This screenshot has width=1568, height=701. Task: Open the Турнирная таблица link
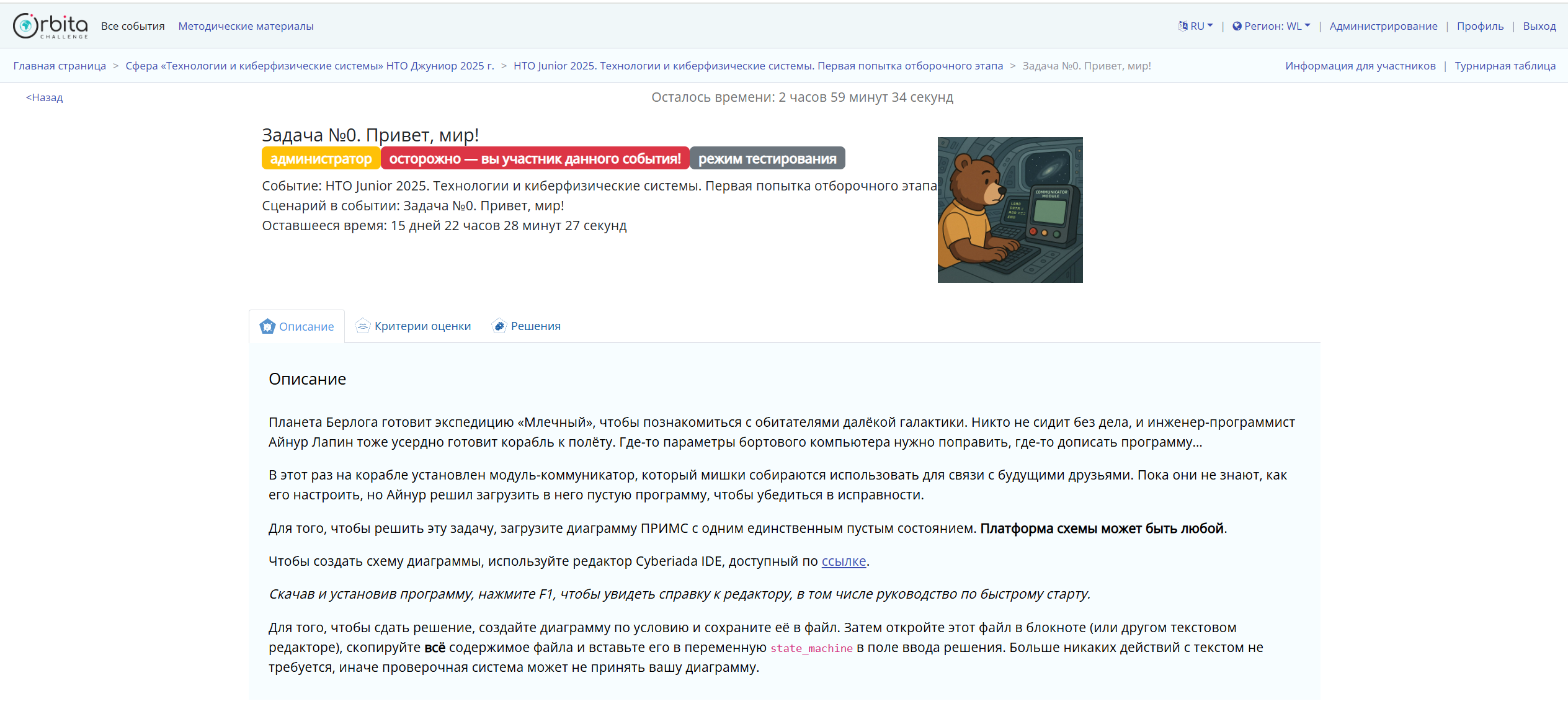pyautogui.click(x=1505, y=66)
